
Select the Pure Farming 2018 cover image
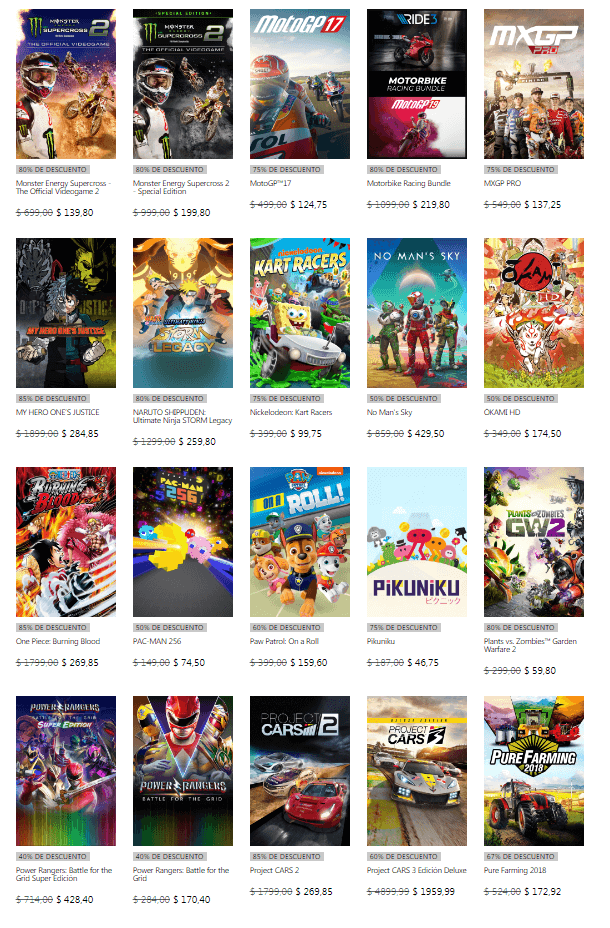click(x=534, y=771)
